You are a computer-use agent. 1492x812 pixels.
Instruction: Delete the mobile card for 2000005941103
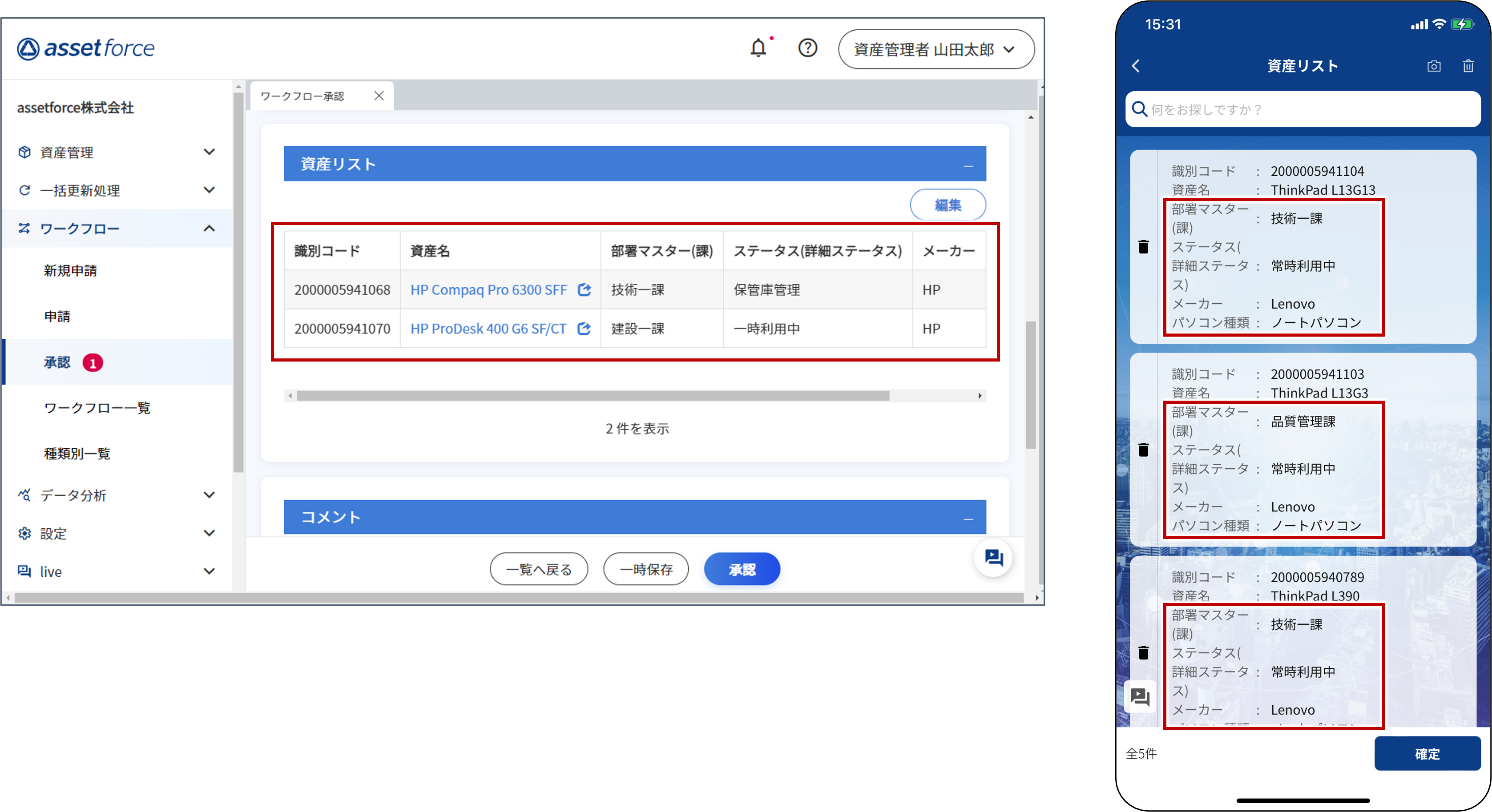click(1143, 450)
